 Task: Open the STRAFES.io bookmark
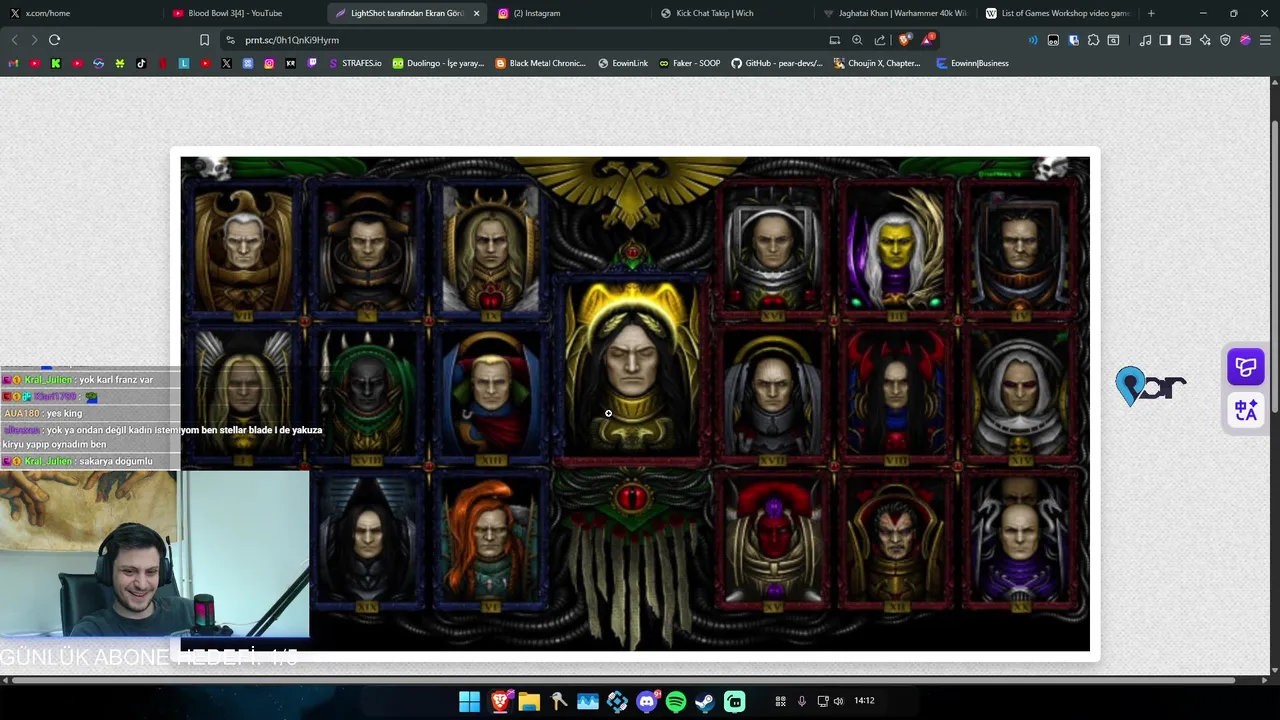point(355,63)
